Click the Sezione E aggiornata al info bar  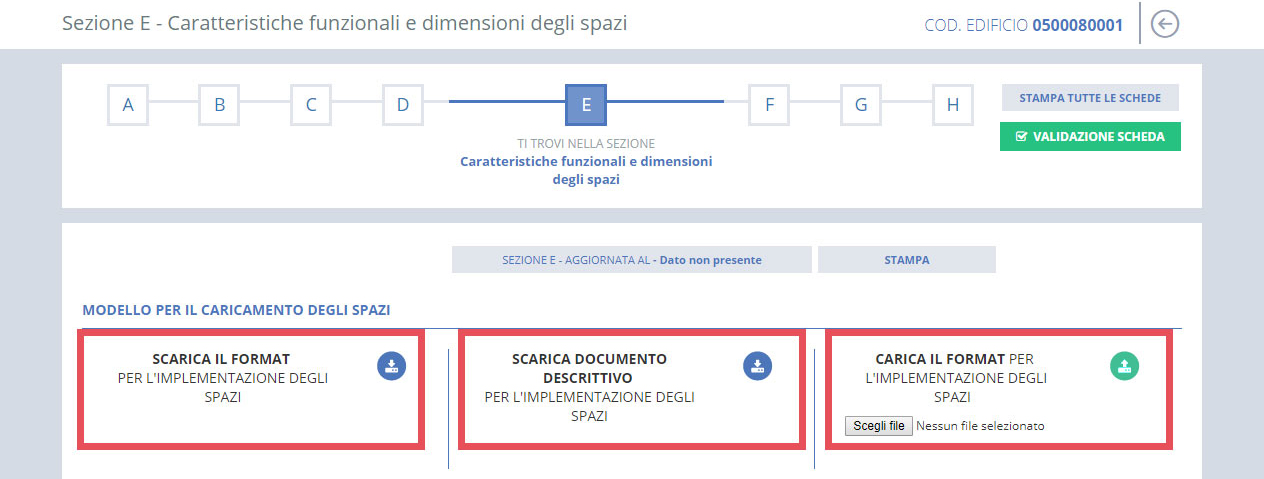[631, 260]
